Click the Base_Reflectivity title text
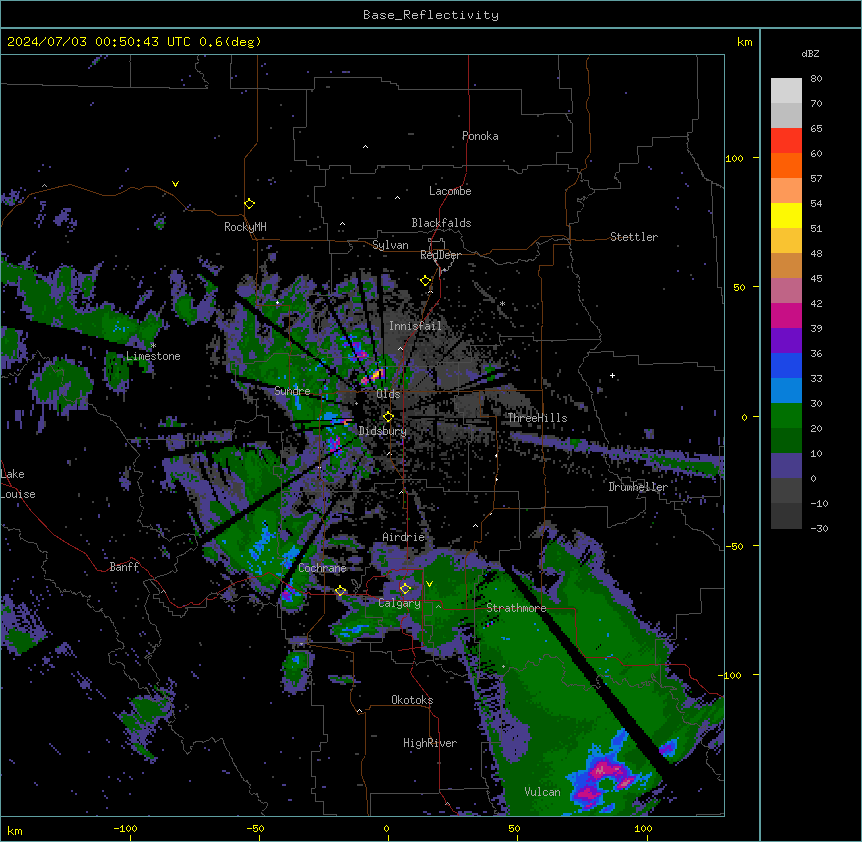This screenshot has width=862, height=842. click(431, 15)
